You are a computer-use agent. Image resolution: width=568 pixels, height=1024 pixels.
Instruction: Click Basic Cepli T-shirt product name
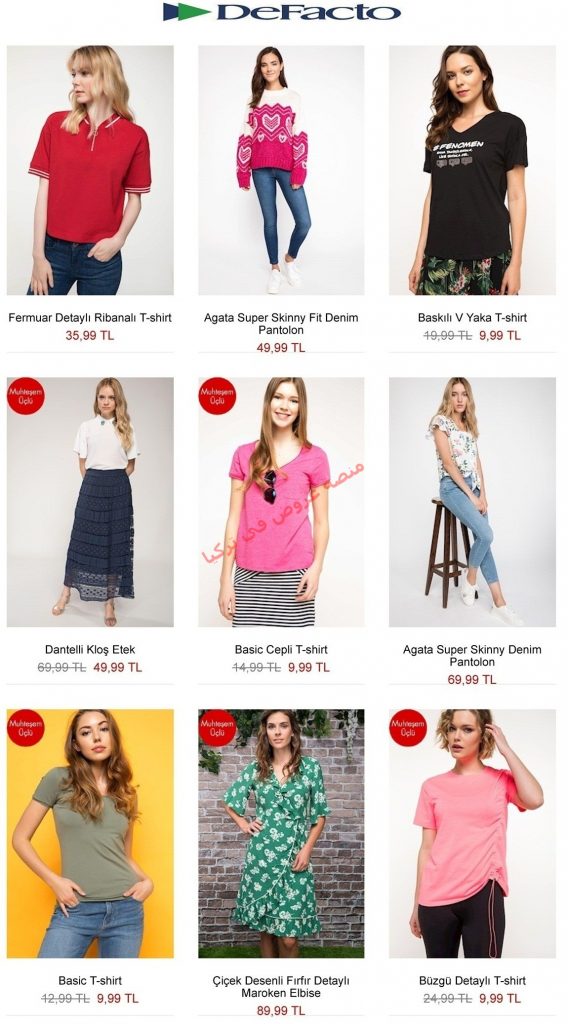(x=281, y=650)
